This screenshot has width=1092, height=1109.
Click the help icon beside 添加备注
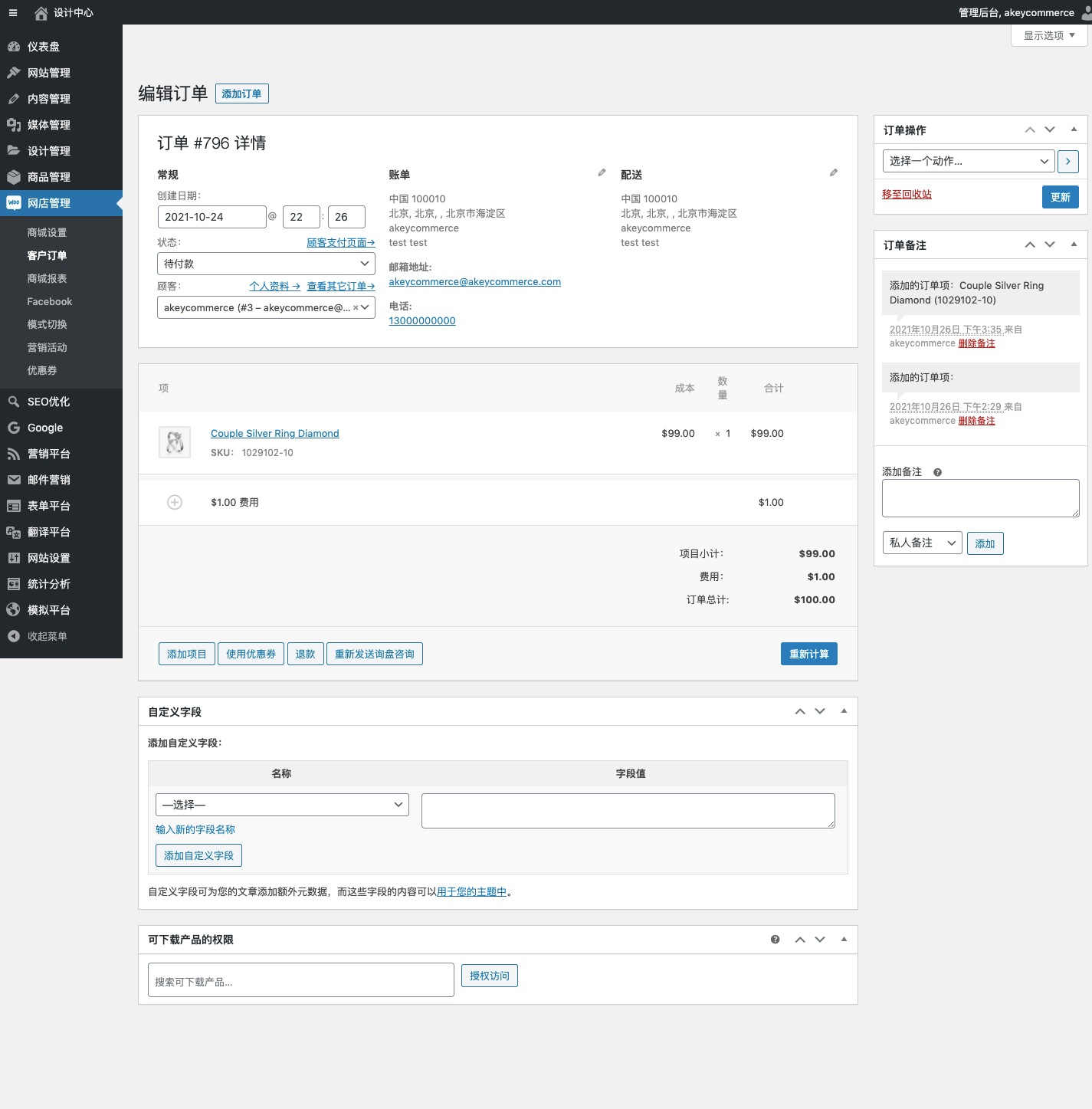937,472
